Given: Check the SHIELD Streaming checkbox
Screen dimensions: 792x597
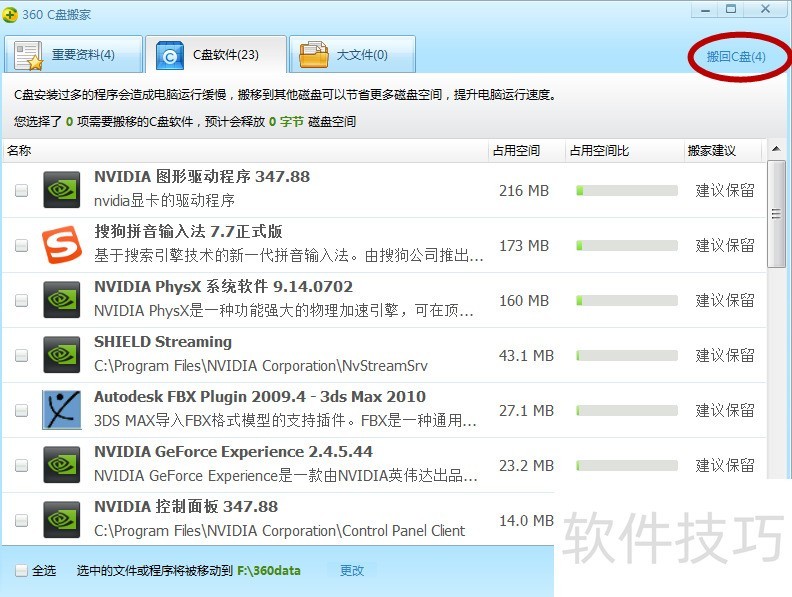Looking at the screenshot, I should click(x=21, y=356).
